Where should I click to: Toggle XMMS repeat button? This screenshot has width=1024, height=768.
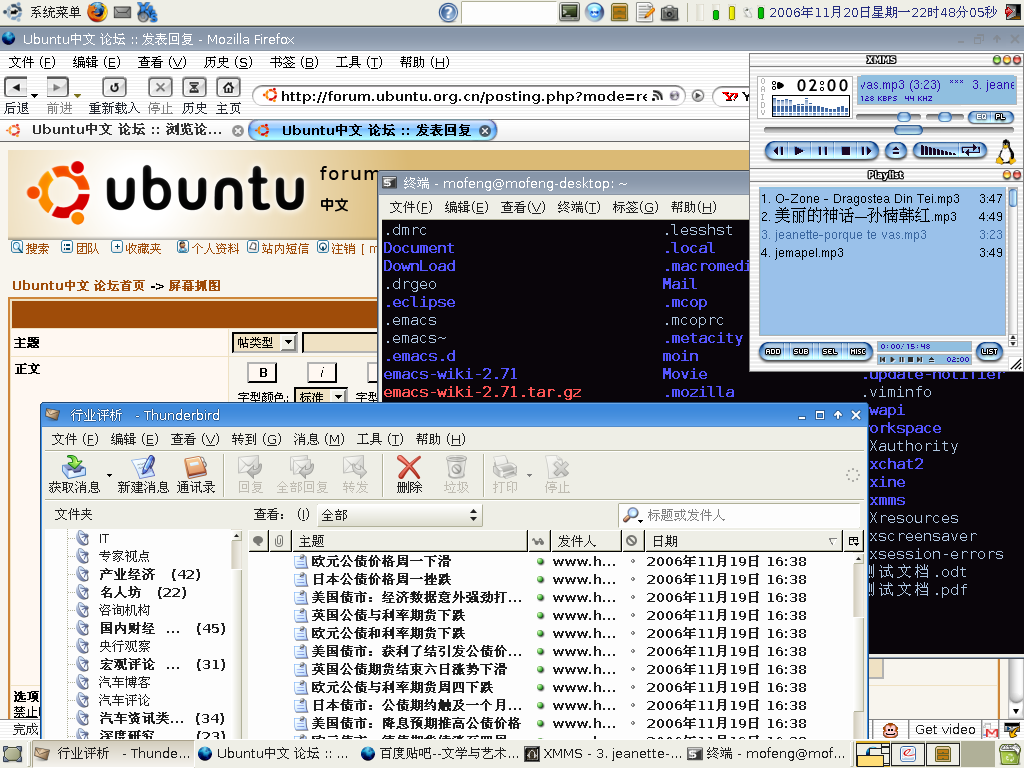point(972,151)
